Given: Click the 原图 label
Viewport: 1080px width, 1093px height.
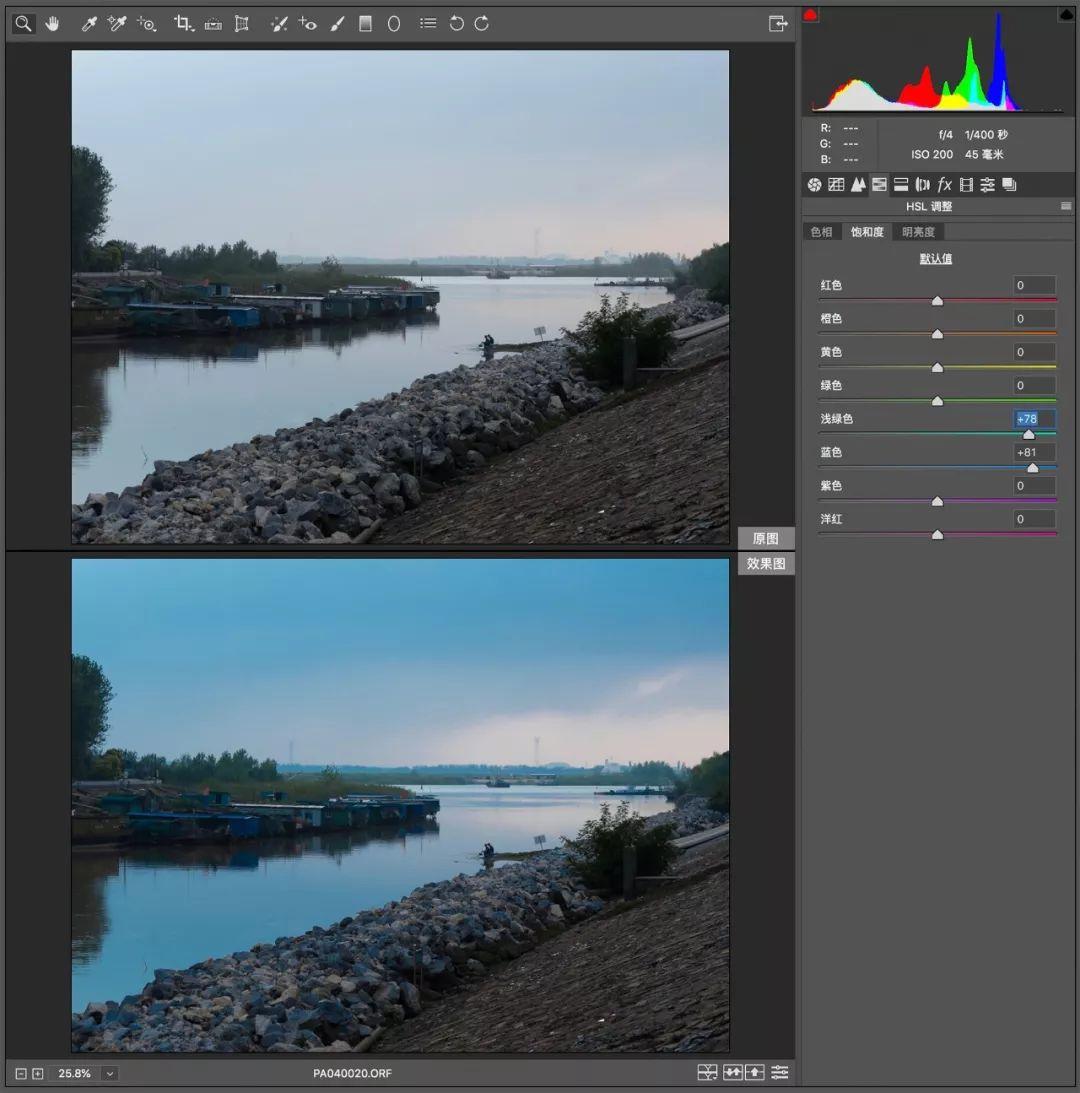Looking at the screenshot, I should tap(766, 538).
